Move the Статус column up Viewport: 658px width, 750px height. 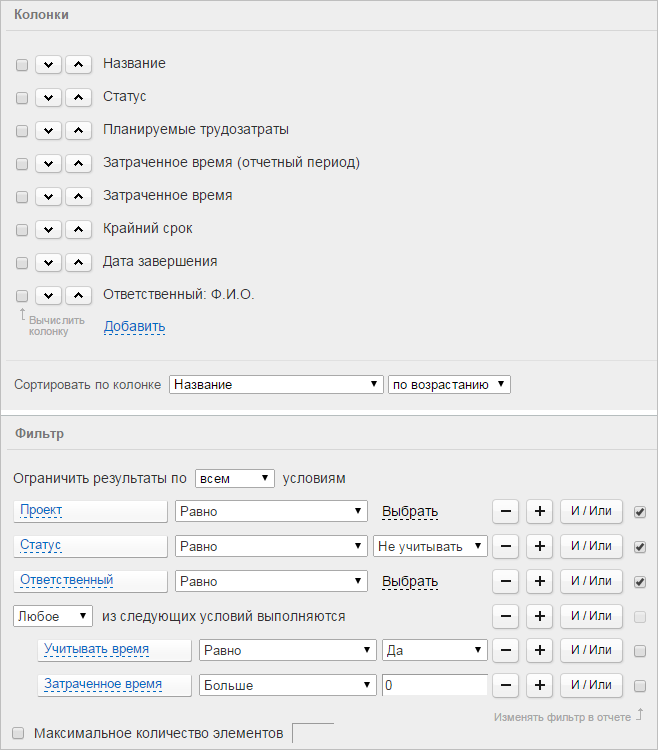pos(78,98)
